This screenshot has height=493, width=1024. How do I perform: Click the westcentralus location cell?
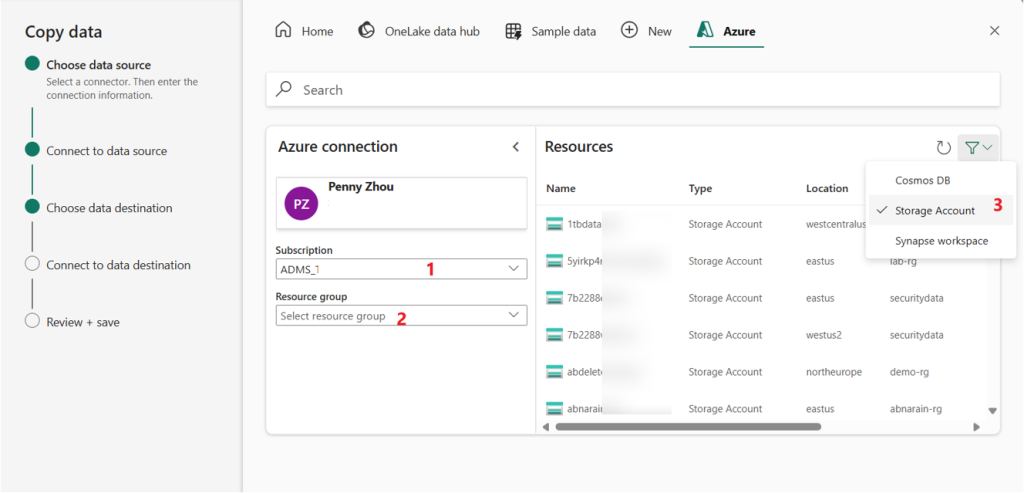[837, 224]
